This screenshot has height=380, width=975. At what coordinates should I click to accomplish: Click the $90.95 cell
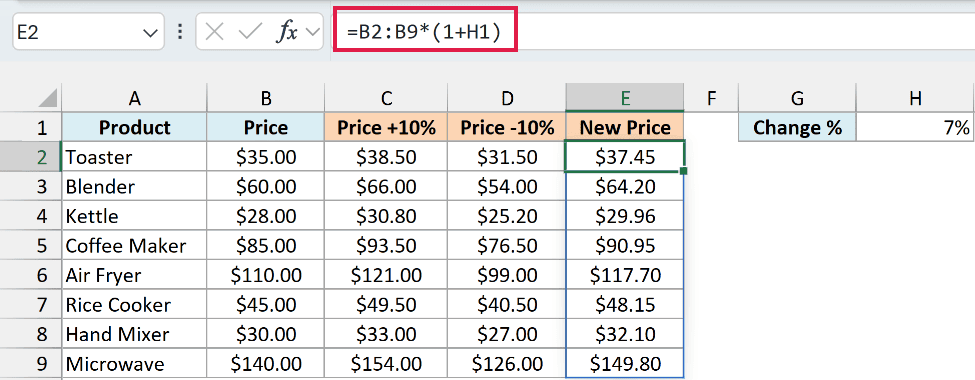click(x=625, y=246)
